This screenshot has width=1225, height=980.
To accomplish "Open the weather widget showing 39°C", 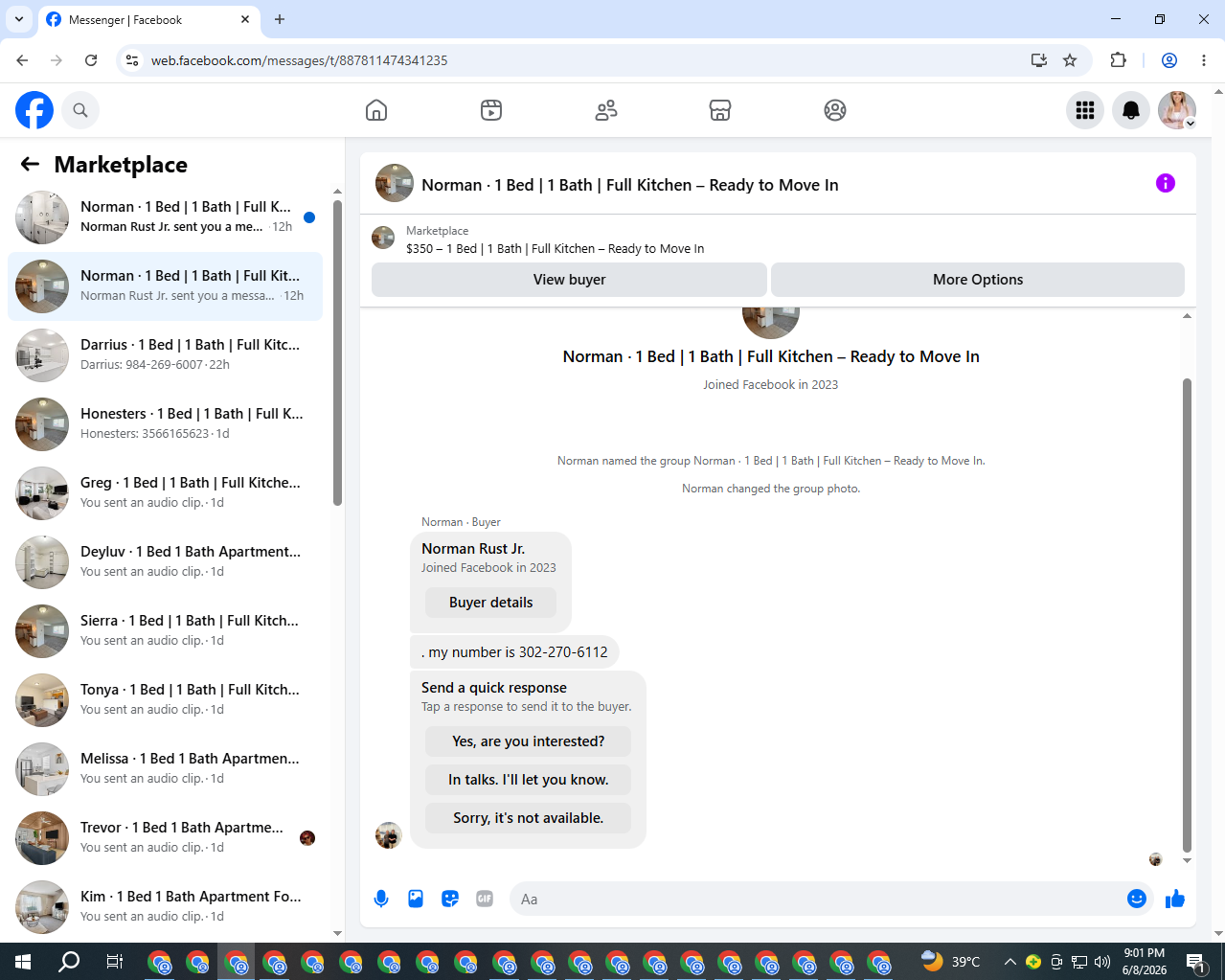I will [x=950, y=961].
